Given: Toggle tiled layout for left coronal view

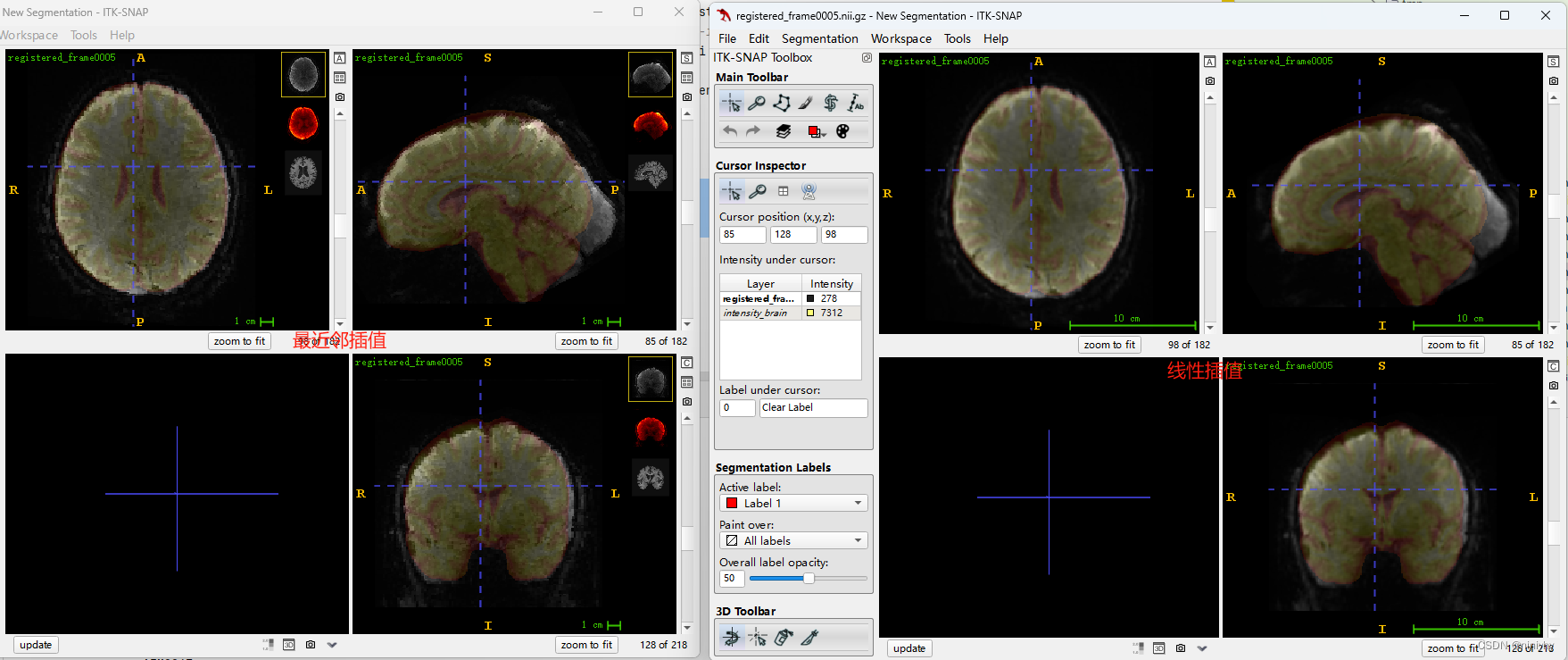Looking at the screenshot, I should point(686,382).
